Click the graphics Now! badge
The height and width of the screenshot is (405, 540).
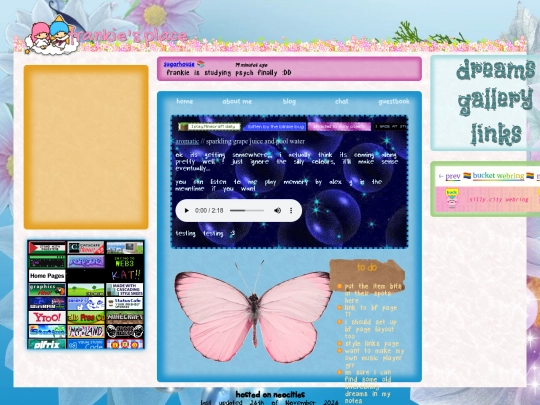(x=47, y=290)
